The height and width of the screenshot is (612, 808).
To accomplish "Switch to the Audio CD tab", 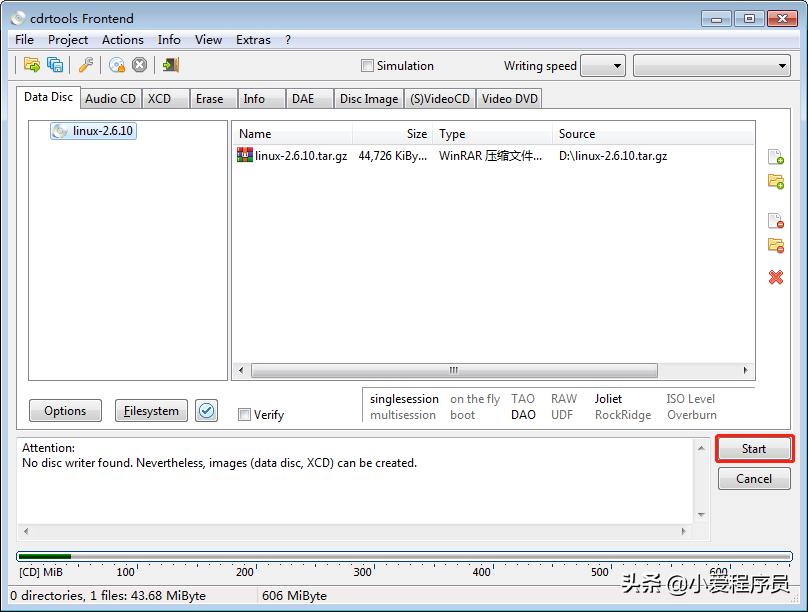I will point(110,98).
